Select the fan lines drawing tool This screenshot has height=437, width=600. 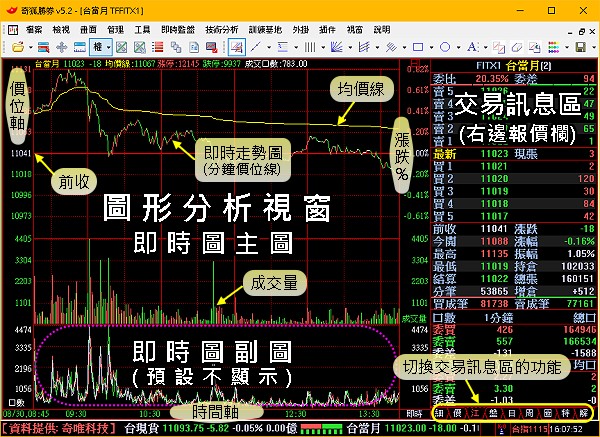tap(337, 47)
